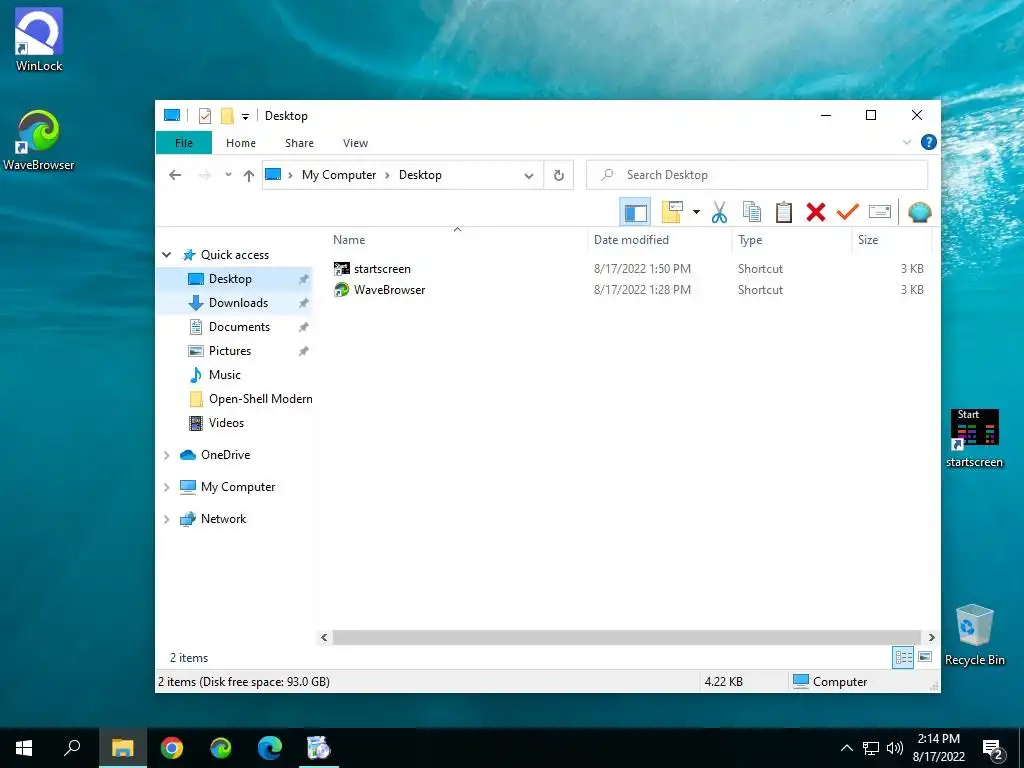Select Desktop in Quick access

[x=235, y=279]
